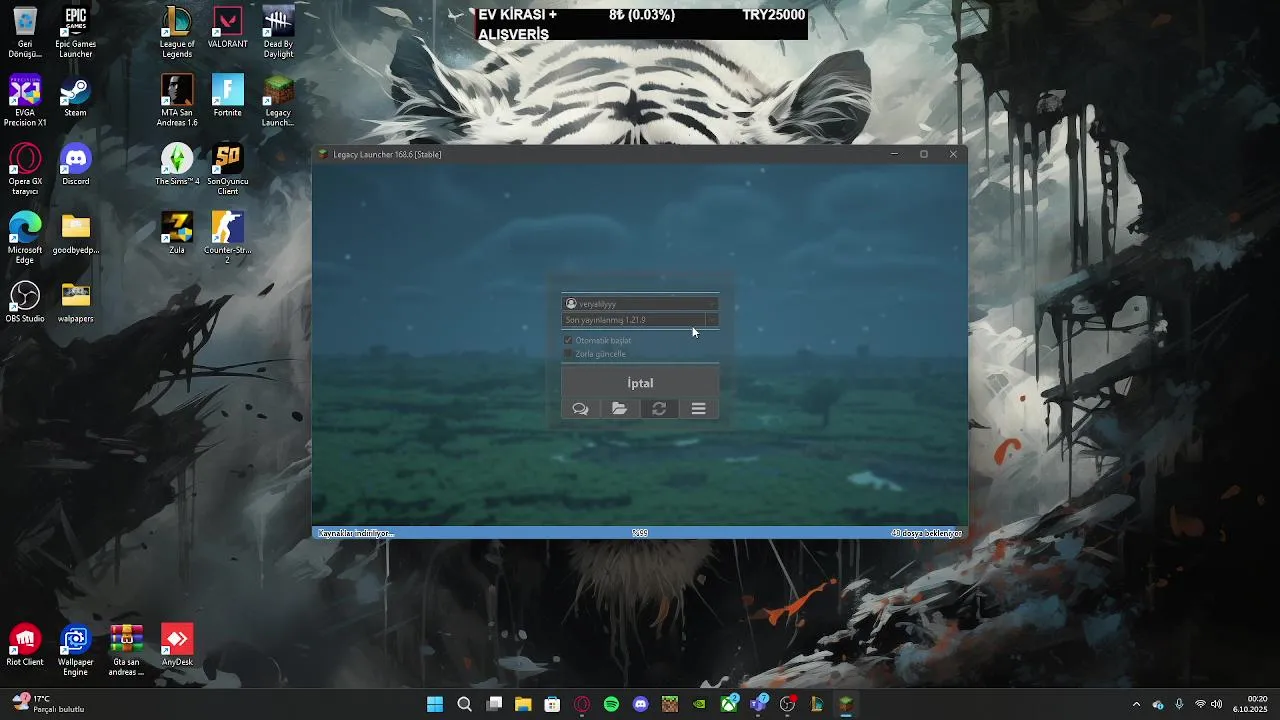
Task: Open taskbar Search
Action: coord(464,704)
